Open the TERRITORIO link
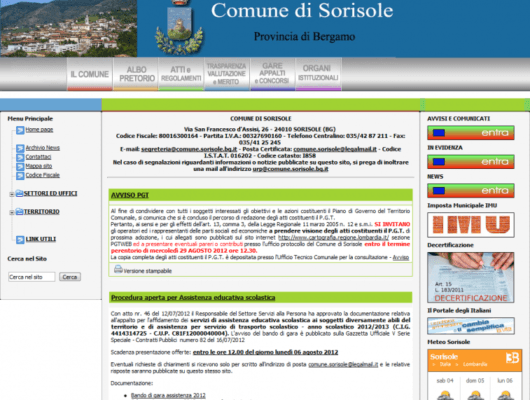Screen dimensions: 530x400 [x=42, y=212]
